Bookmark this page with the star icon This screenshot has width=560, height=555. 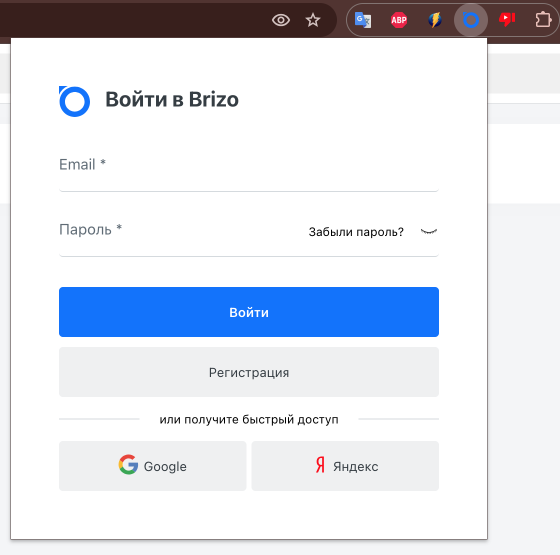313,20
